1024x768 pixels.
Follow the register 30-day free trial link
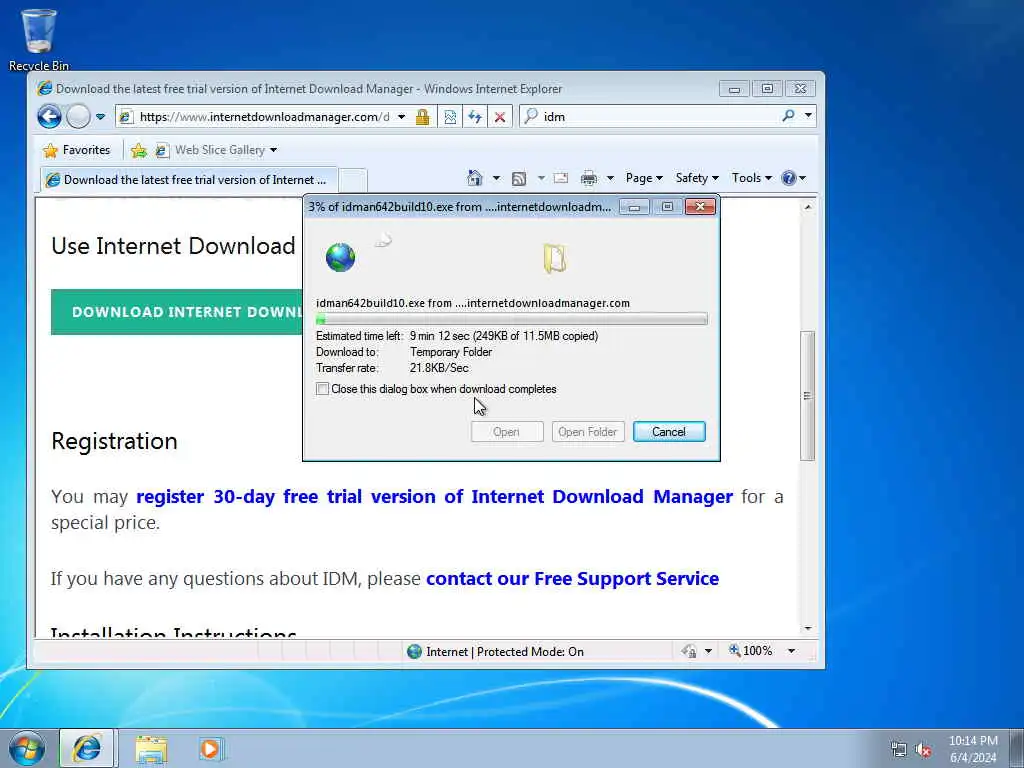pos(434,497)
